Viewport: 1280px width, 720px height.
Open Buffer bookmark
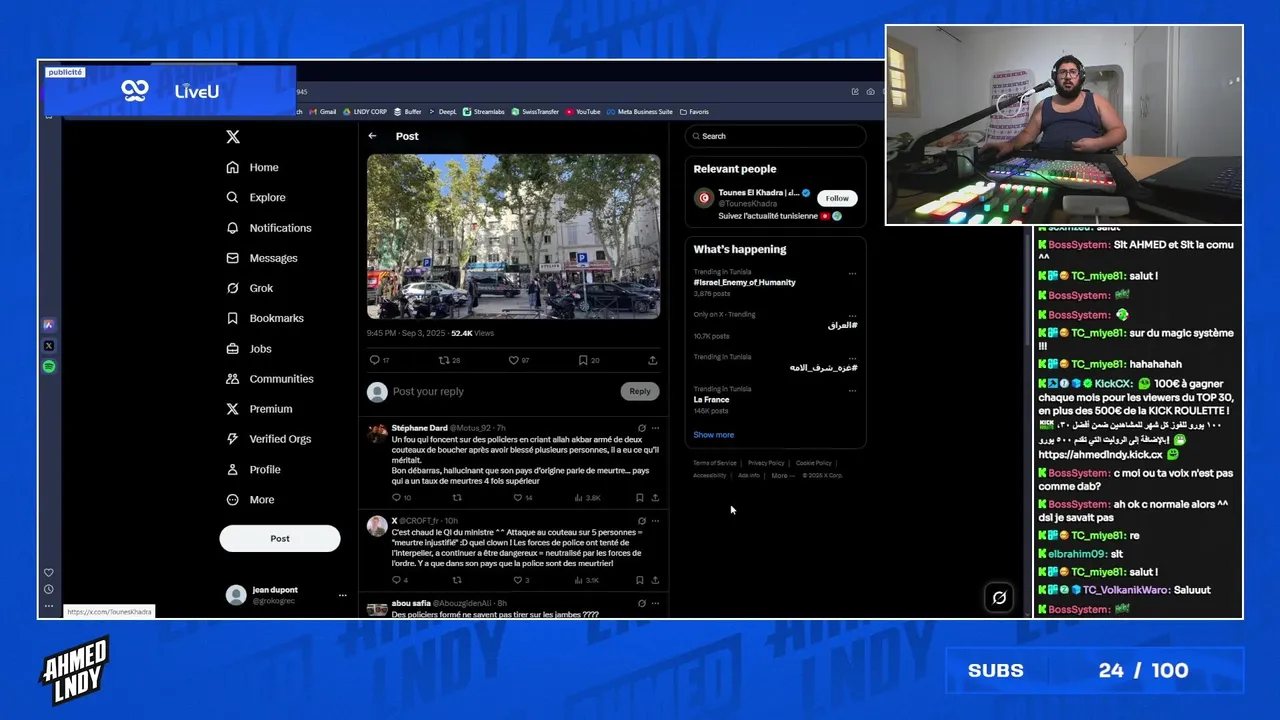click(x=408, y=112)
